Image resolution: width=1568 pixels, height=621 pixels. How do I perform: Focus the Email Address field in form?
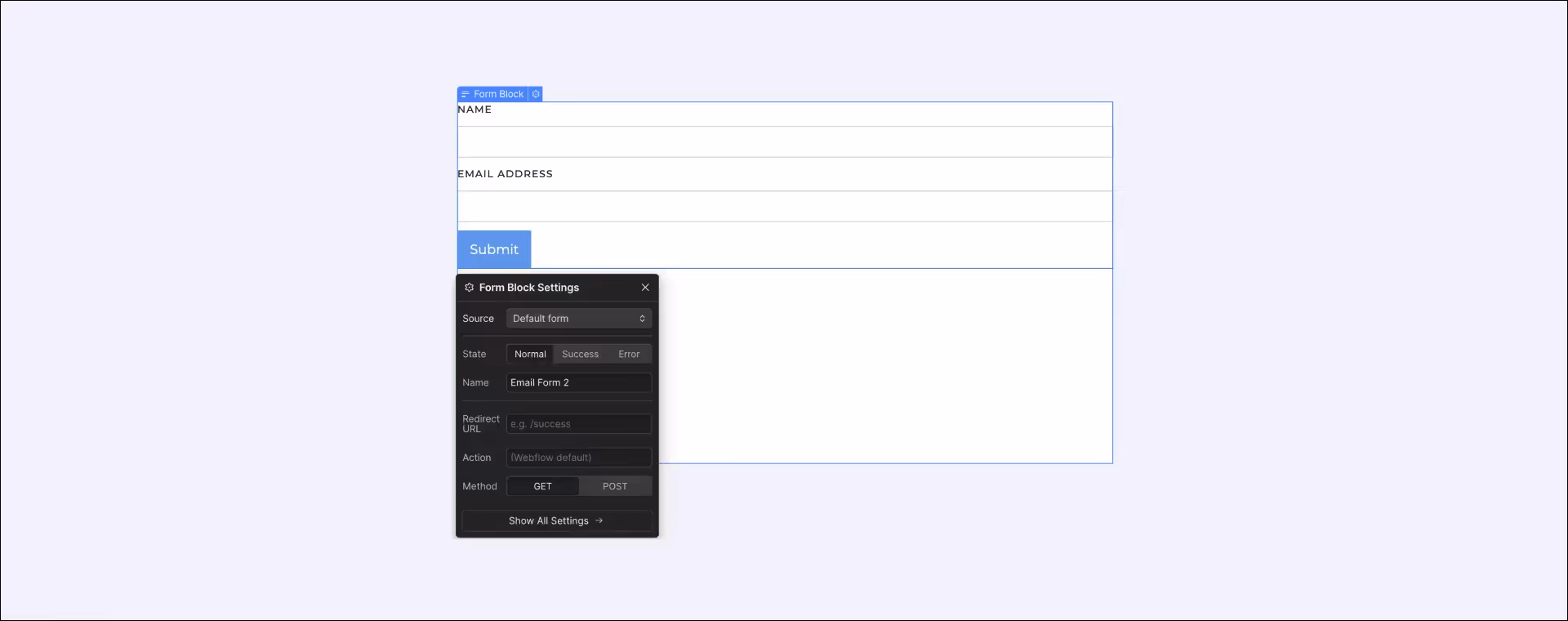click(785, 206)
